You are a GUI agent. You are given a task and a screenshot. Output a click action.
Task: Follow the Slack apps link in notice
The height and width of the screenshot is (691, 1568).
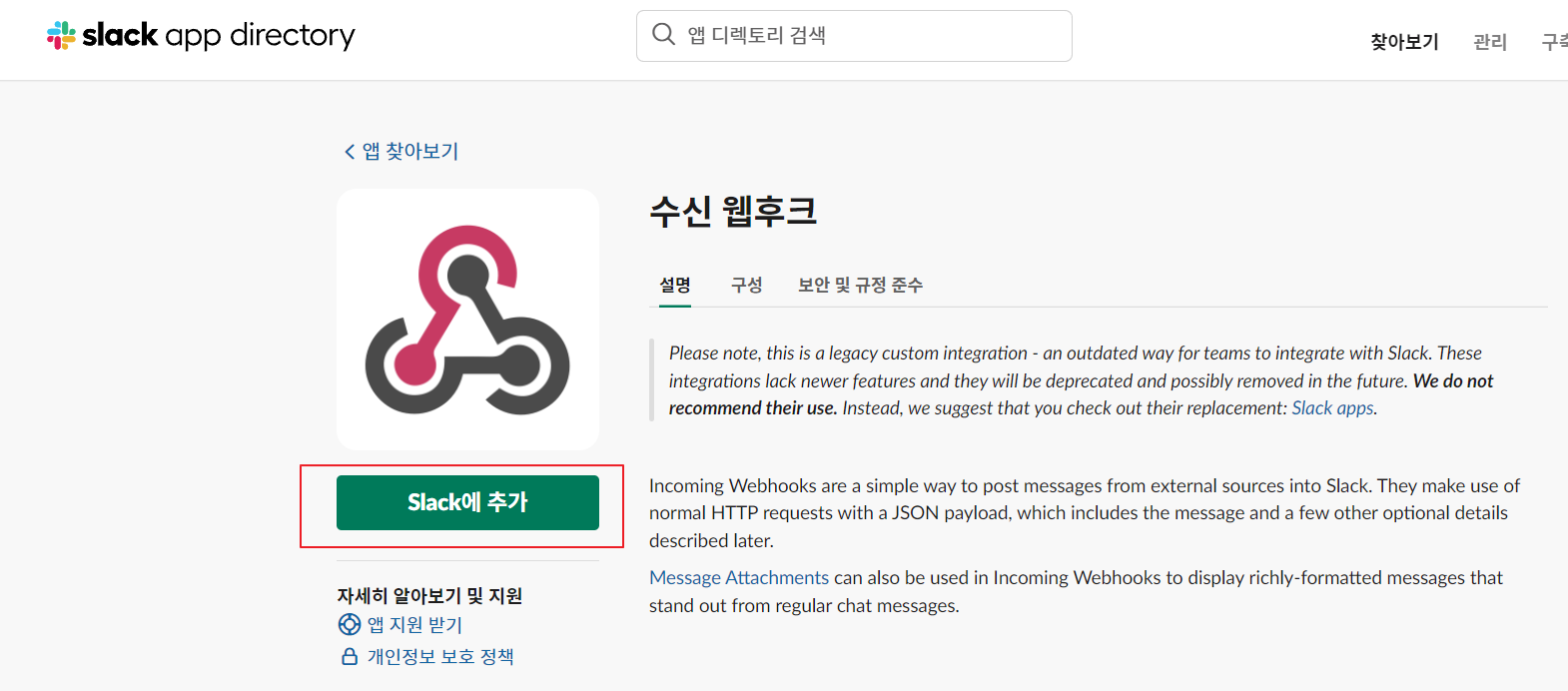click(1333, 407)
